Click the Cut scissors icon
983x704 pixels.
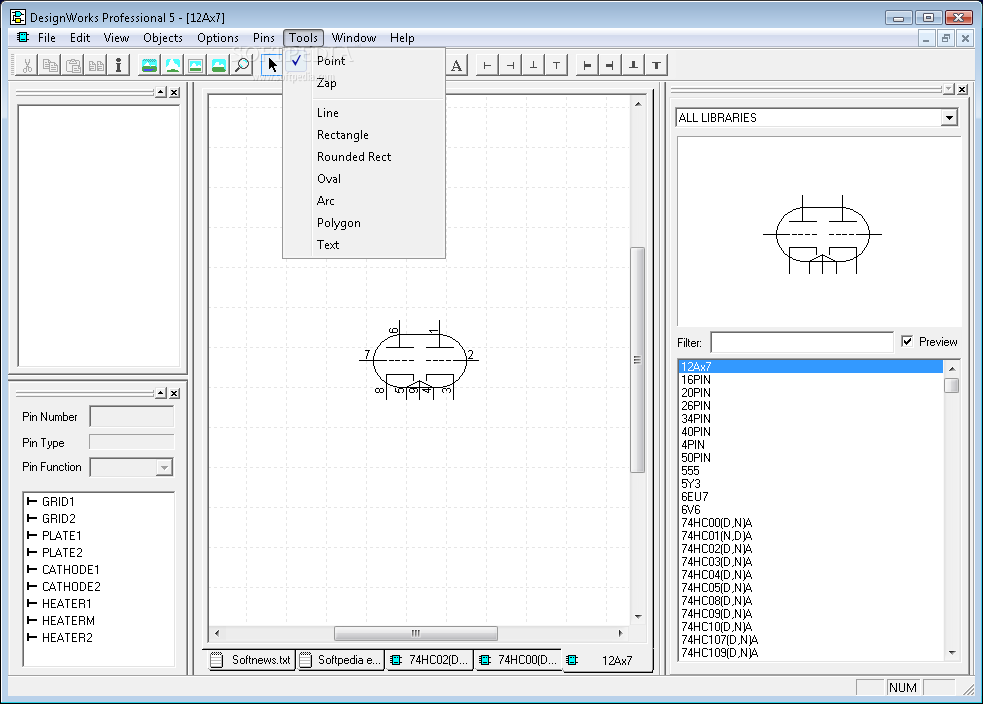click(28, 65)
